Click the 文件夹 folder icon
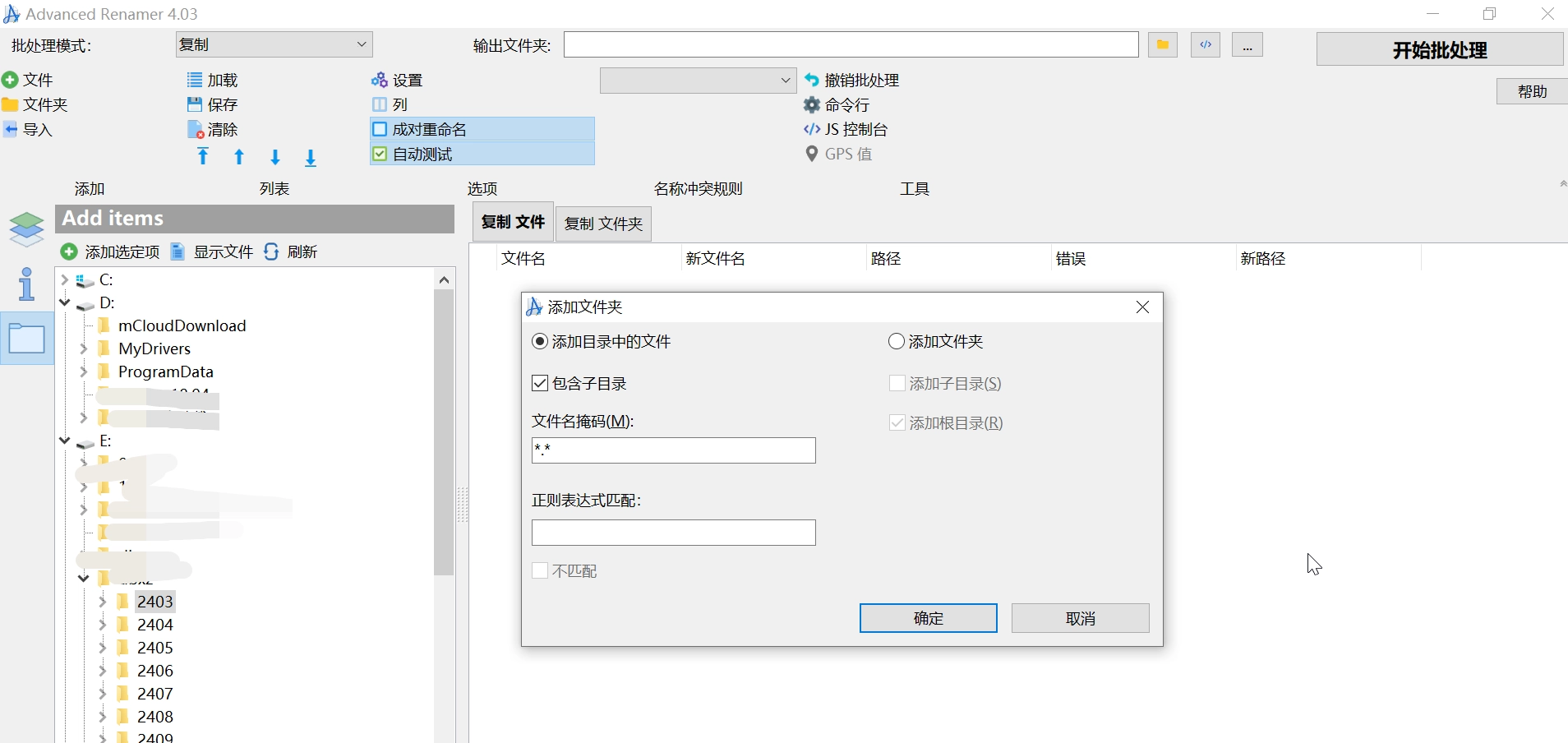This screenshot has width=1568, height=743. coord(10,104)
